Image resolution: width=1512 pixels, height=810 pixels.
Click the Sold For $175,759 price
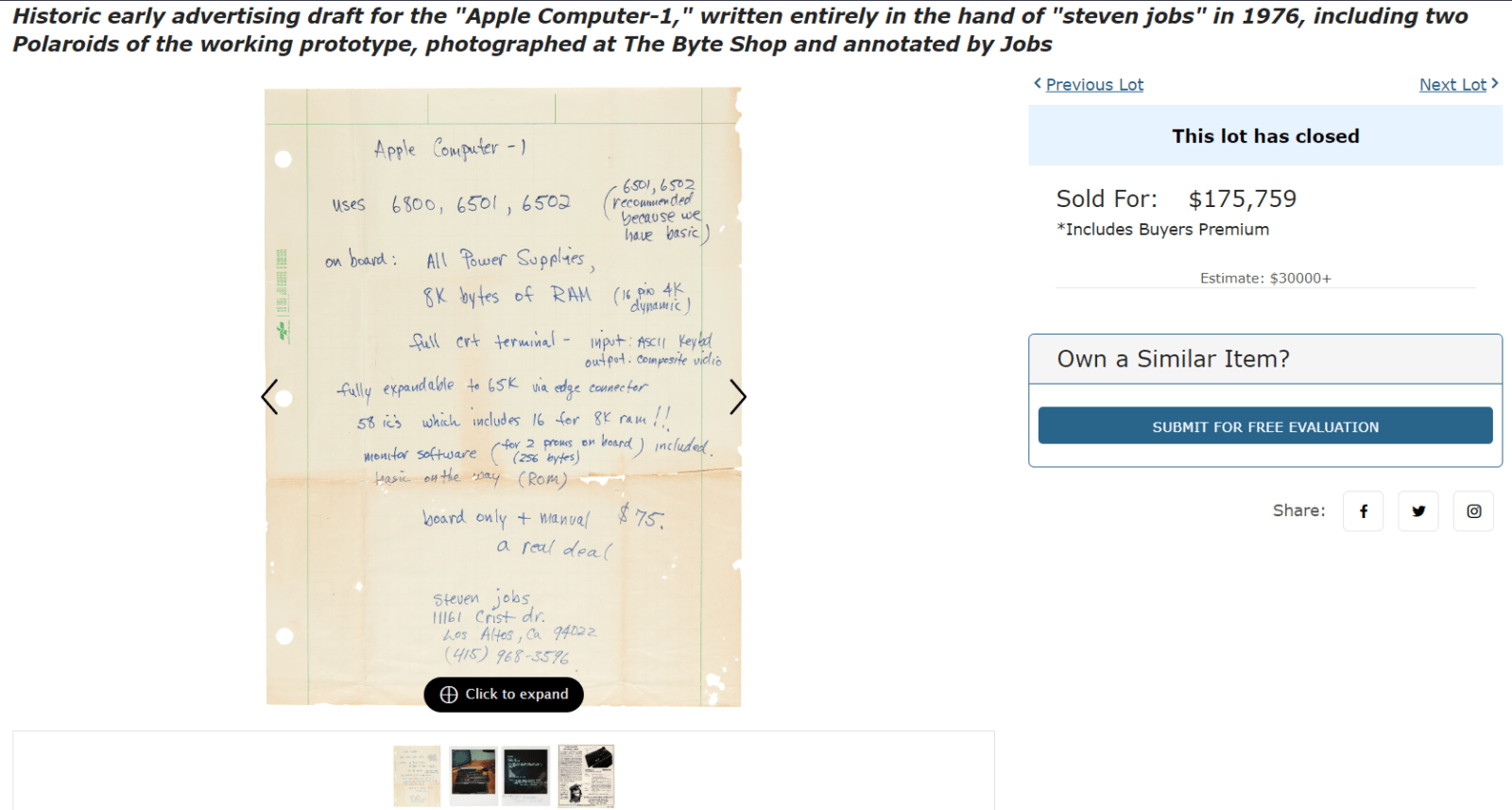(x=1177, y=198)
